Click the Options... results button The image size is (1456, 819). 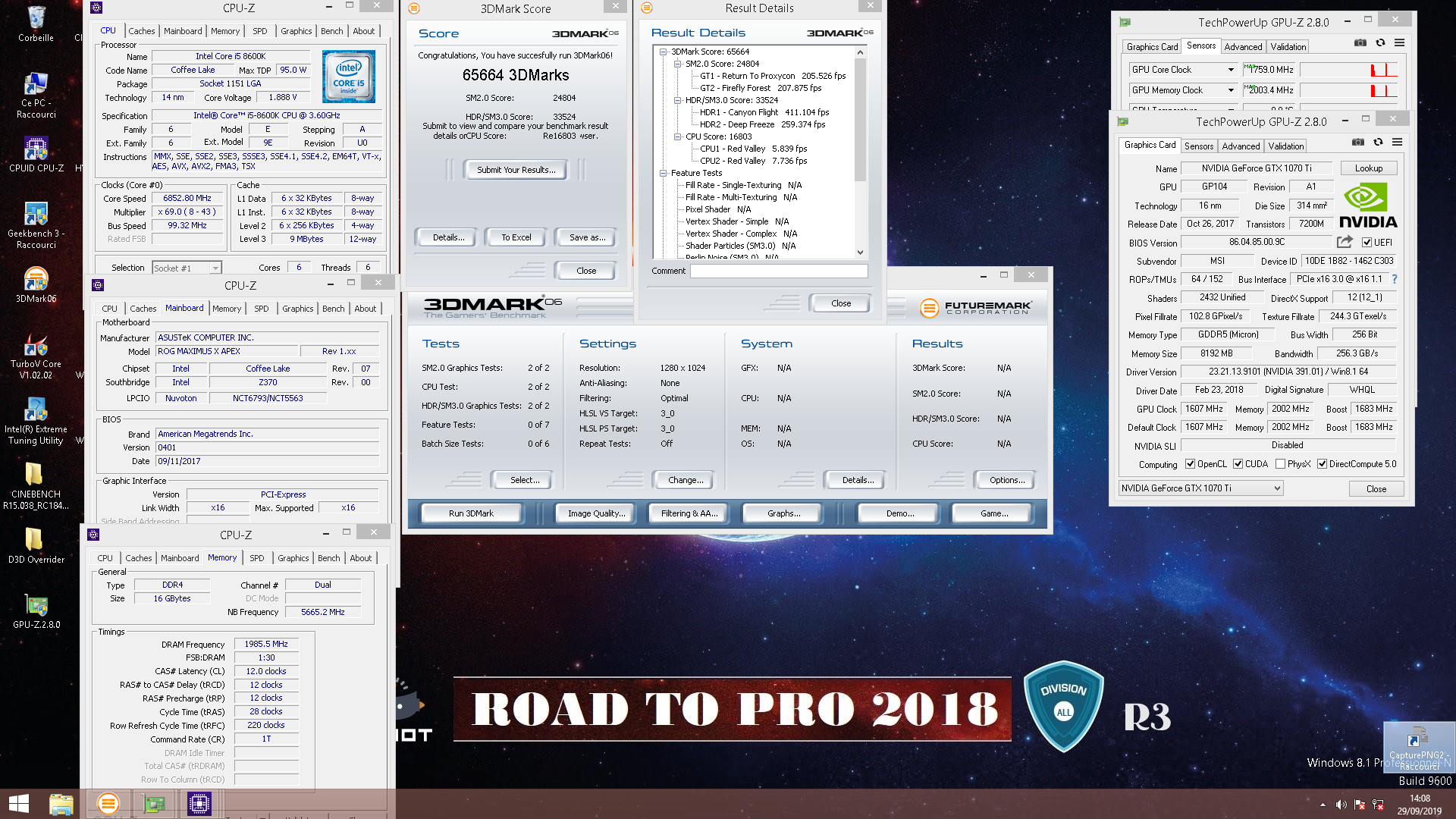[x=1007, y=480]
